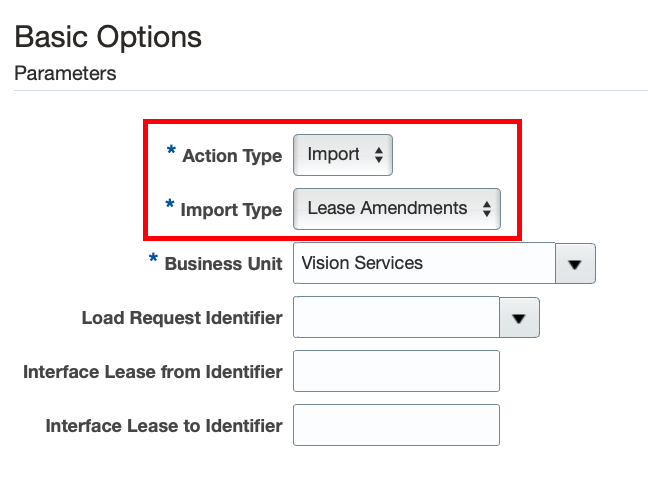Screen dimensions: 648x477
Task: Click the Load Request Identifier label
Action: point(182,318)
